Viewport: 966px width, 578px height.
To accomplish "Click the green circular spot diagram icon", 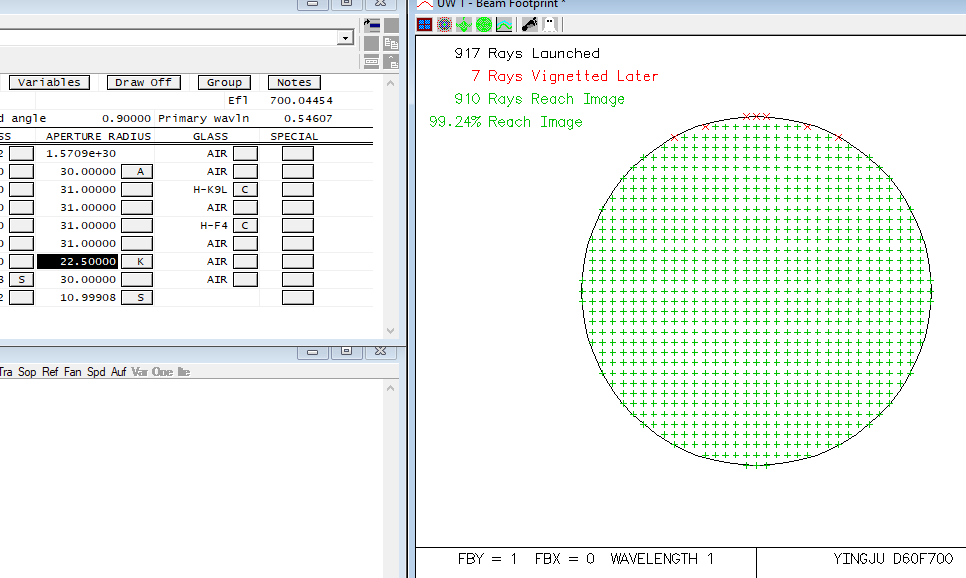I will [484, 25].
